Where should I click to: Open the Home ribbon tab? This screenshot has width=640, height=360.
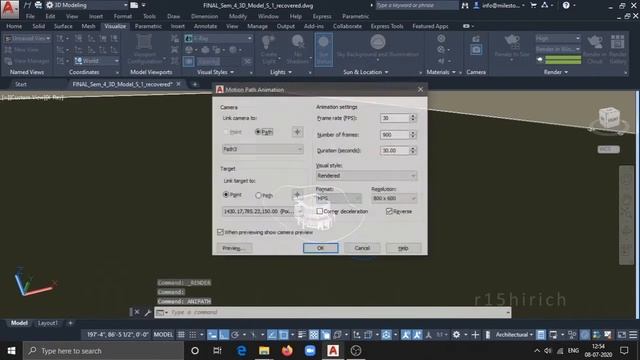click(x=14, y=26)
